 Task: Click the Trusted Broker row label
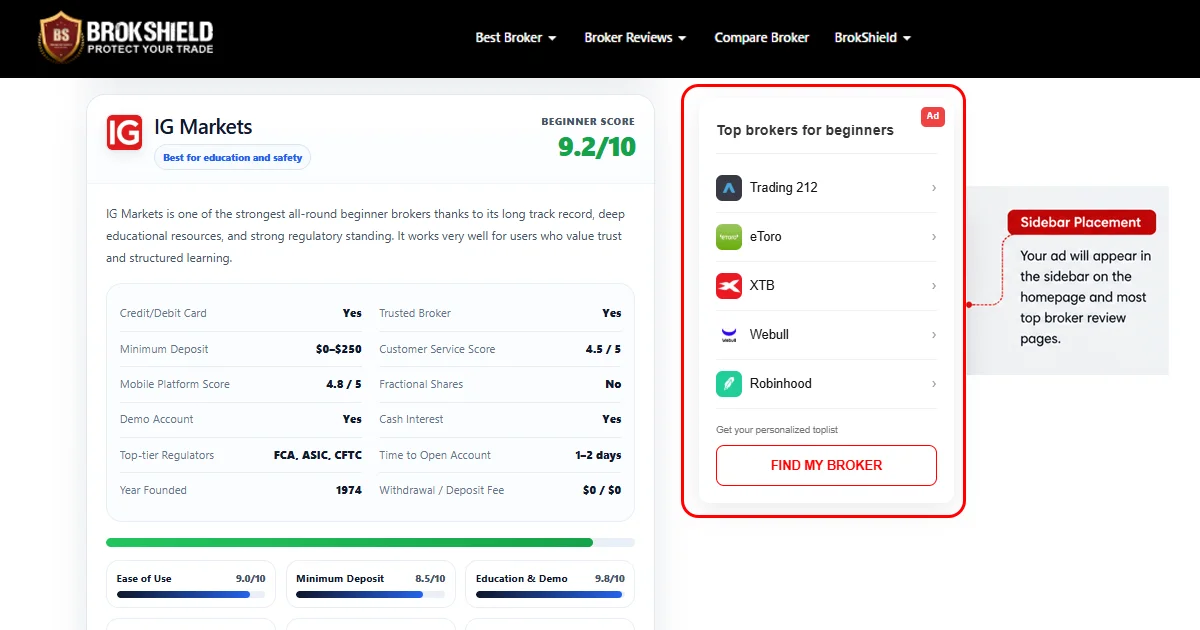click(x=415, y=313)
